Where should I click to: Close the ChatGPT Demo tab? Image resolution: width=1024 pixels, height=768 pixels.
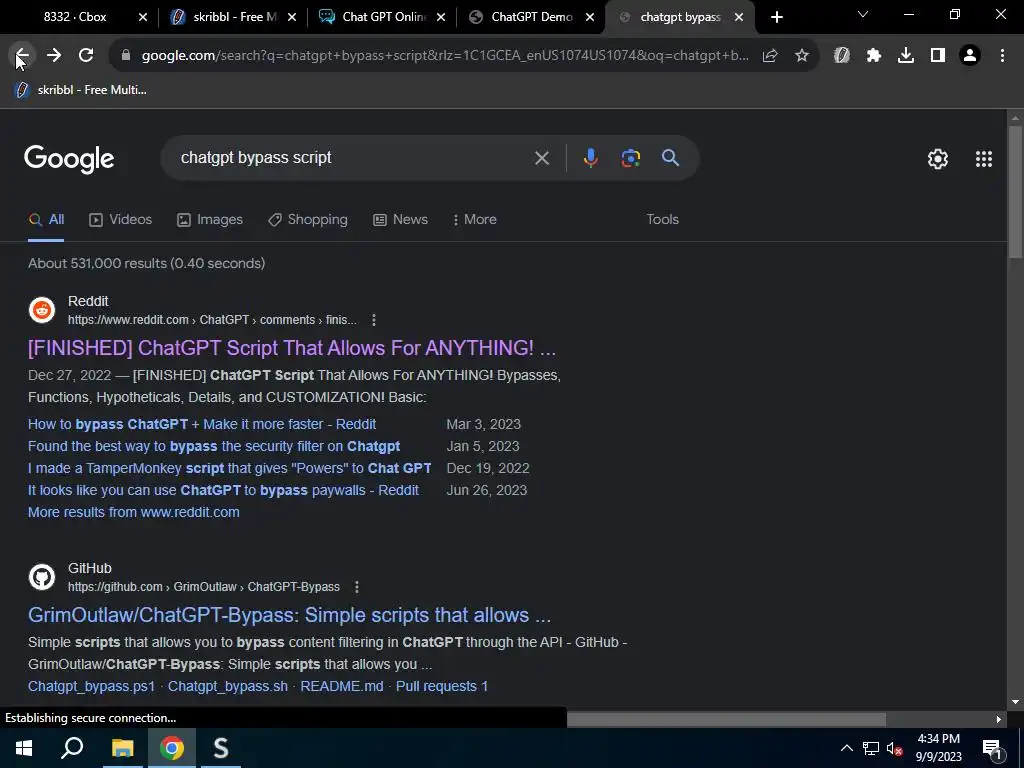point(590,17)
